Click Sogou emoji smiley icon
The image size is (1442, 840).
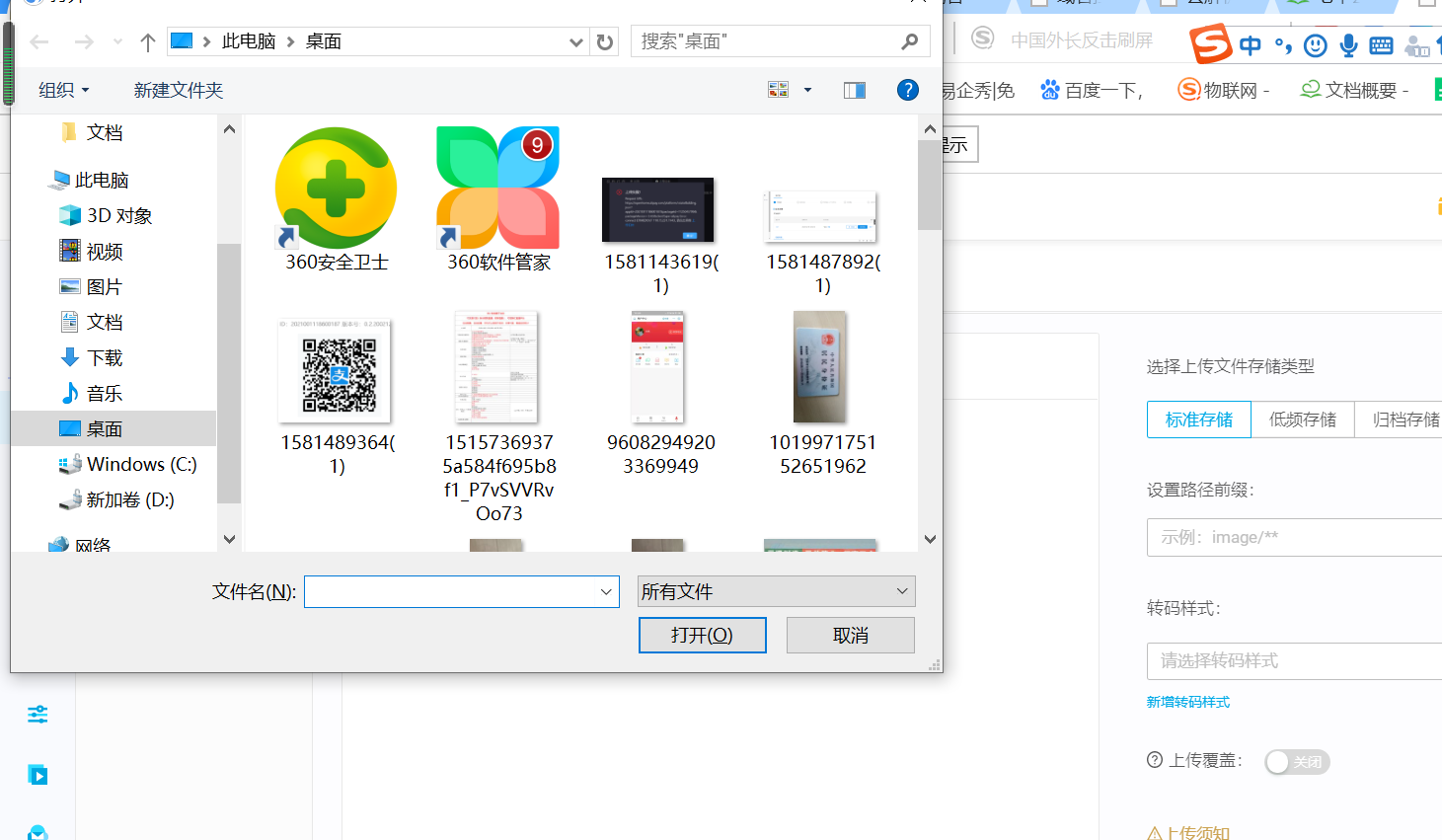click(1316, 45)
